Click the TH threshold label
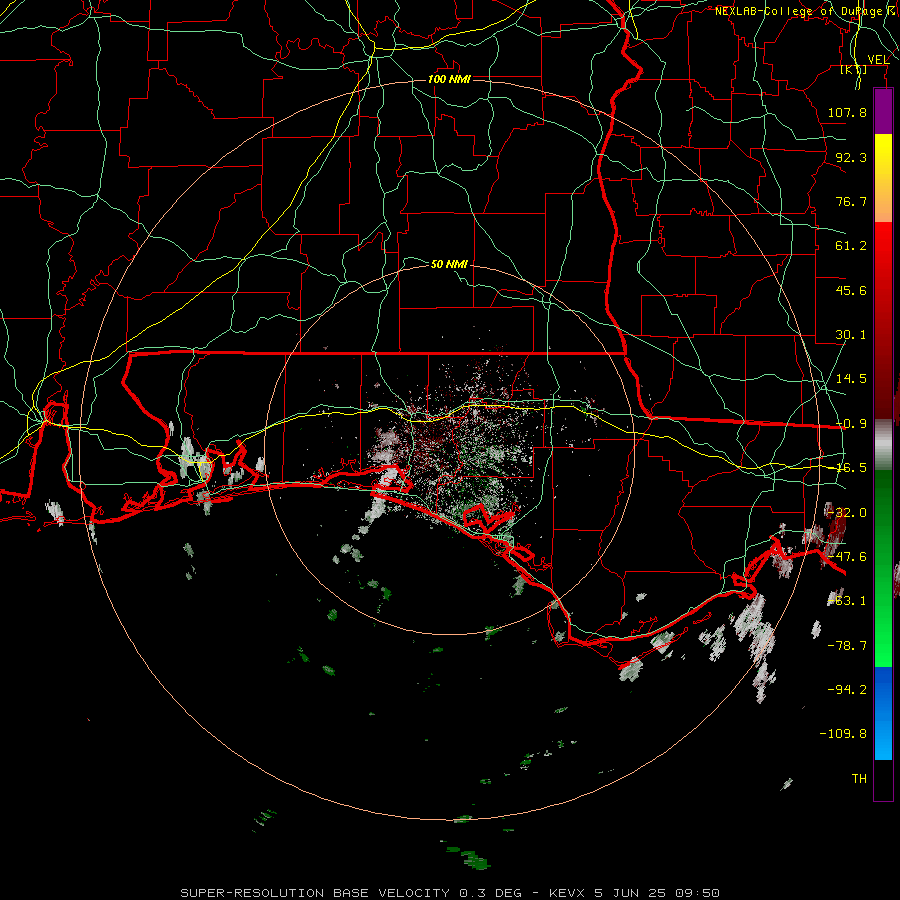The height and width of the screenshot is (900, 900). pos(859,779)
